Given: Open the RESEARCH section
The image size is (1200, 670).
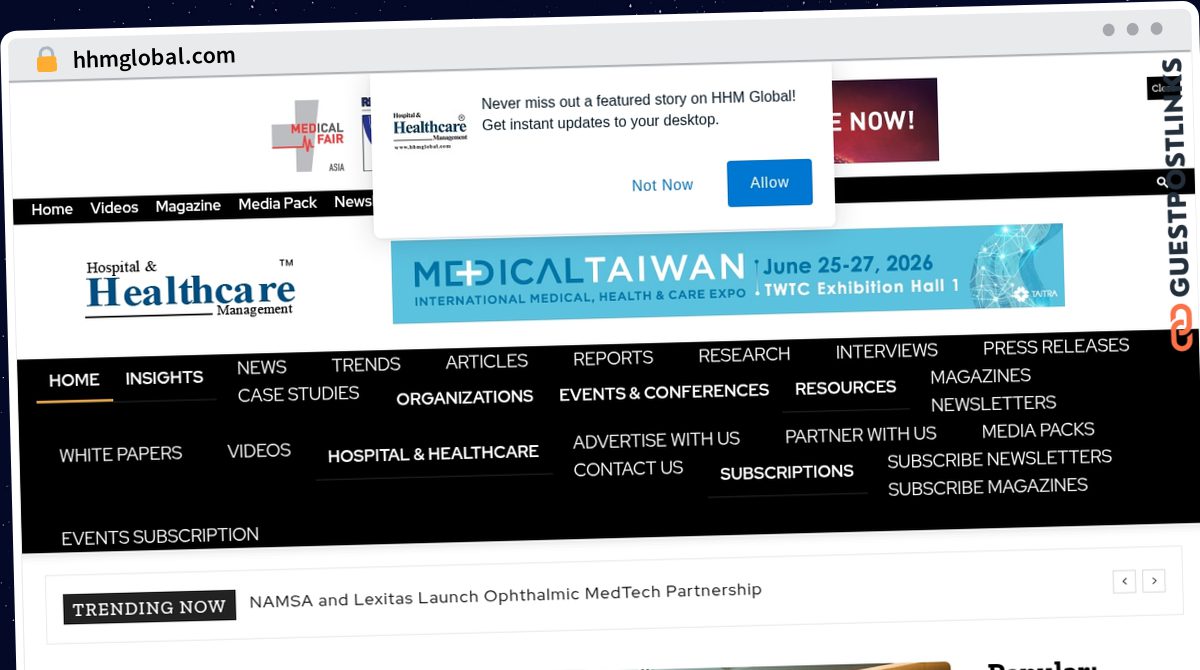Looking at the screenshot, I should [744, 355].
